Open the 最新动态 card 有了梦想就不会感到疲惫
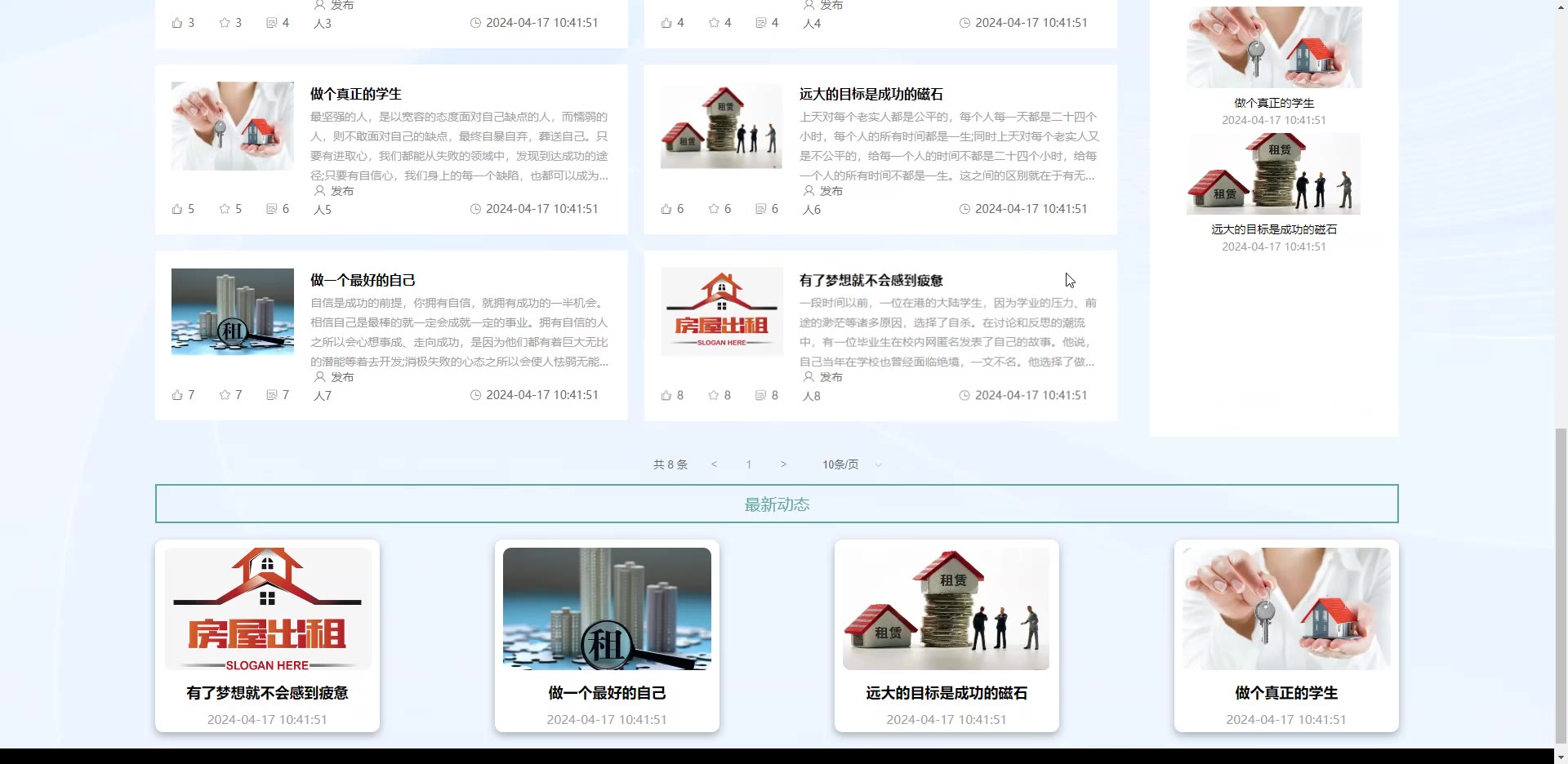 (x=267, y=636)
